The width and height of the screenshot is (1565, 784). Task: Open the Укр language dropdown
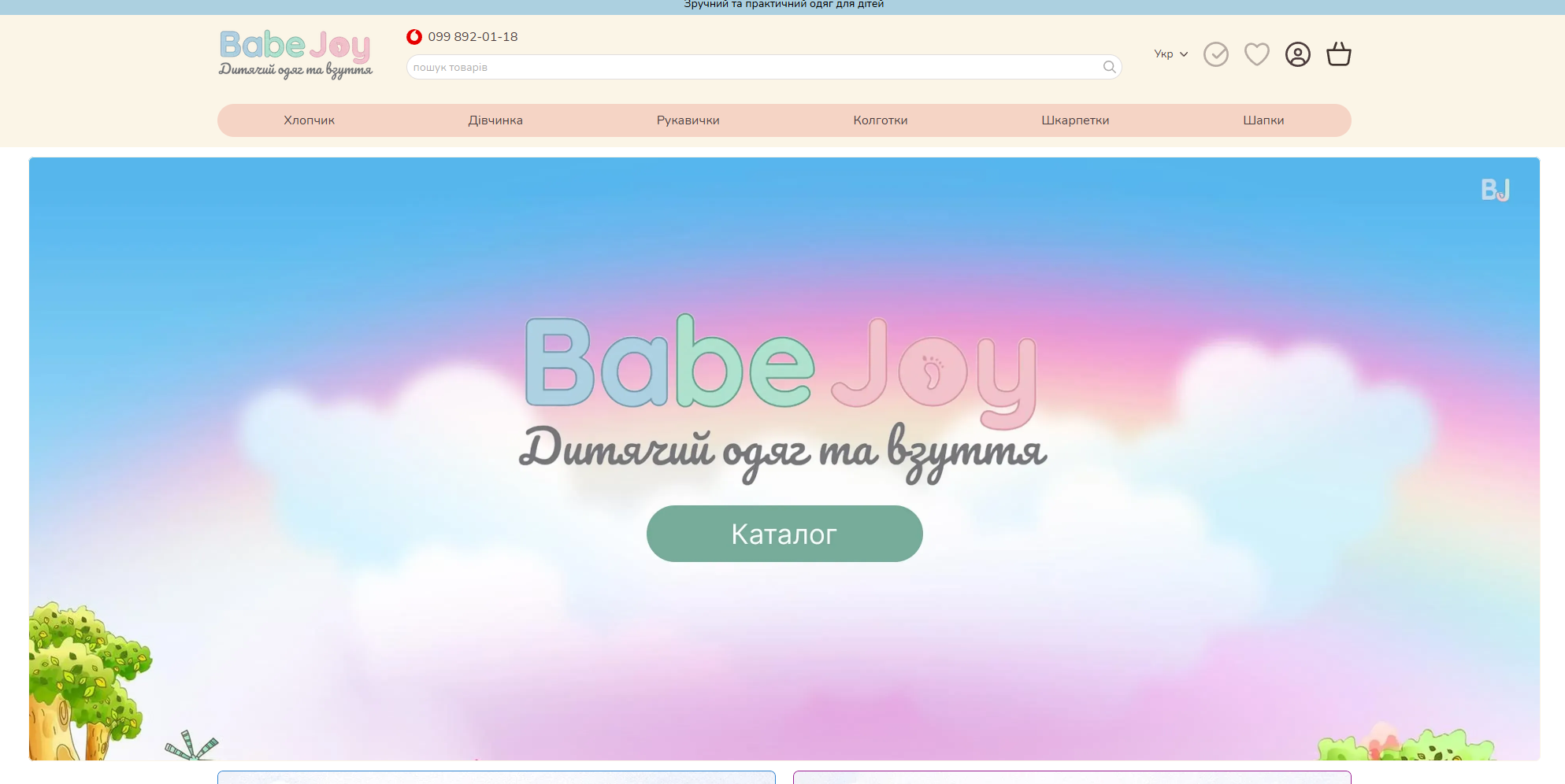(x=1170, y=54)
